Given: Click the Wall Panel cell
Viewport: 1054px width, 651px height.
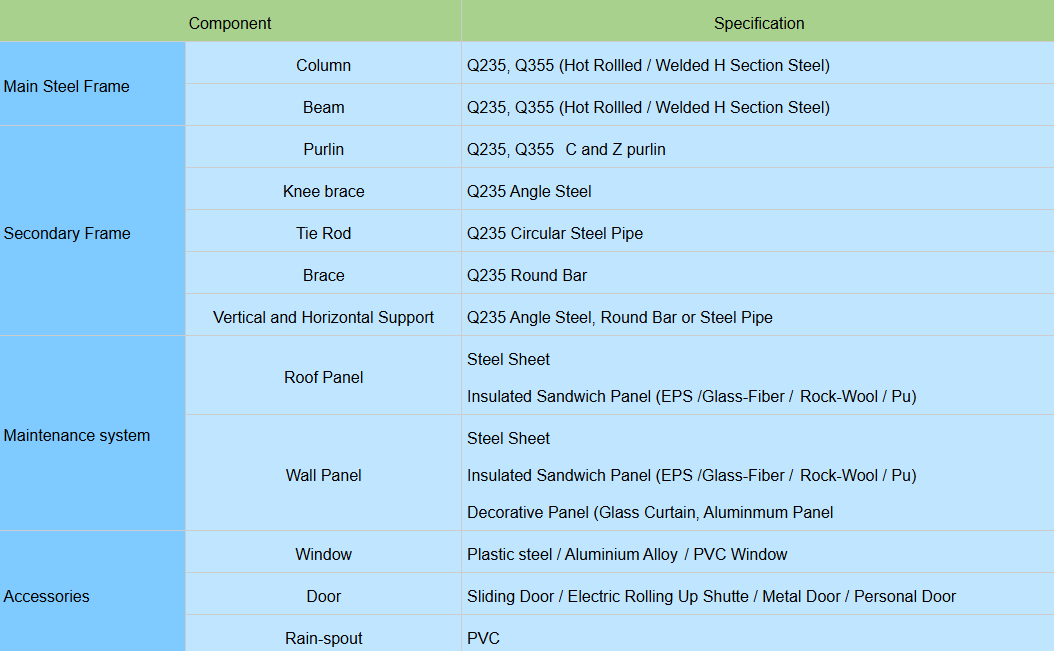Looking at the screenshot, I should [323, 475].
